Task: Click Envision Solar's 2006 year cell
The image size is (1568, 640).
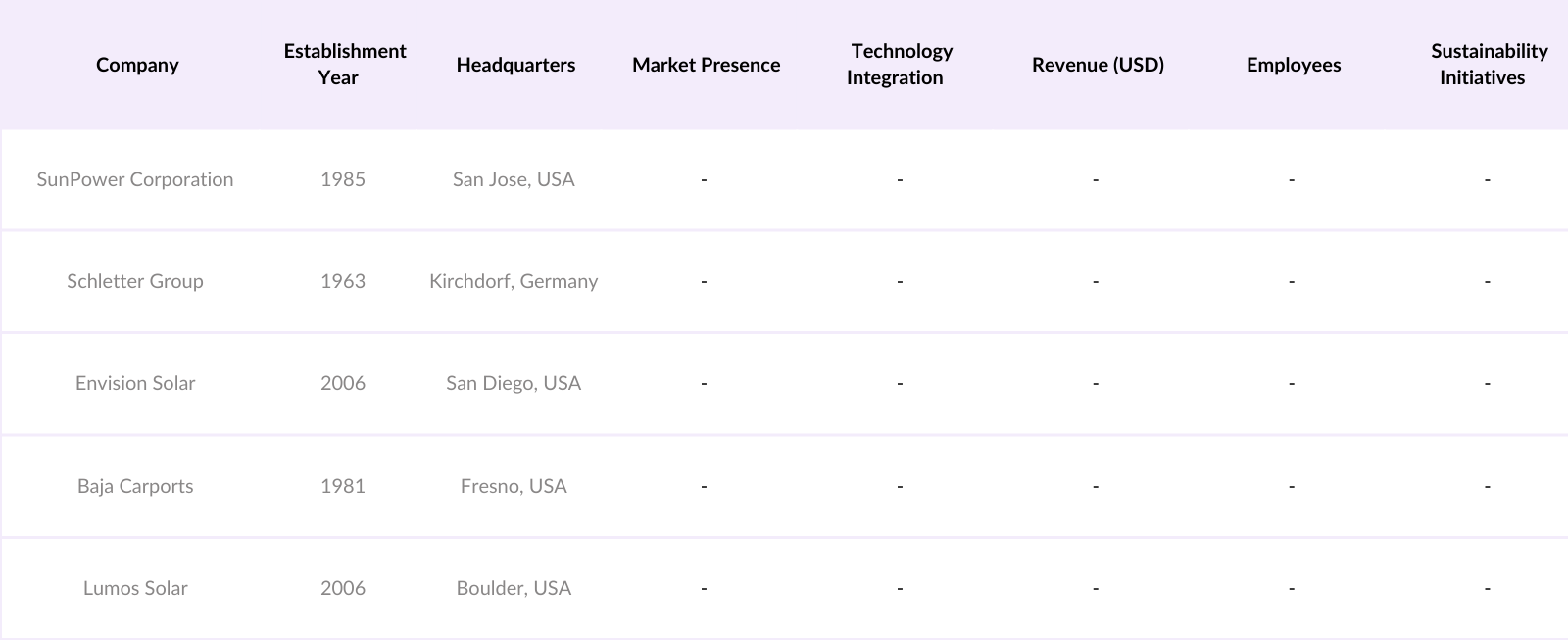Action: 343,383
